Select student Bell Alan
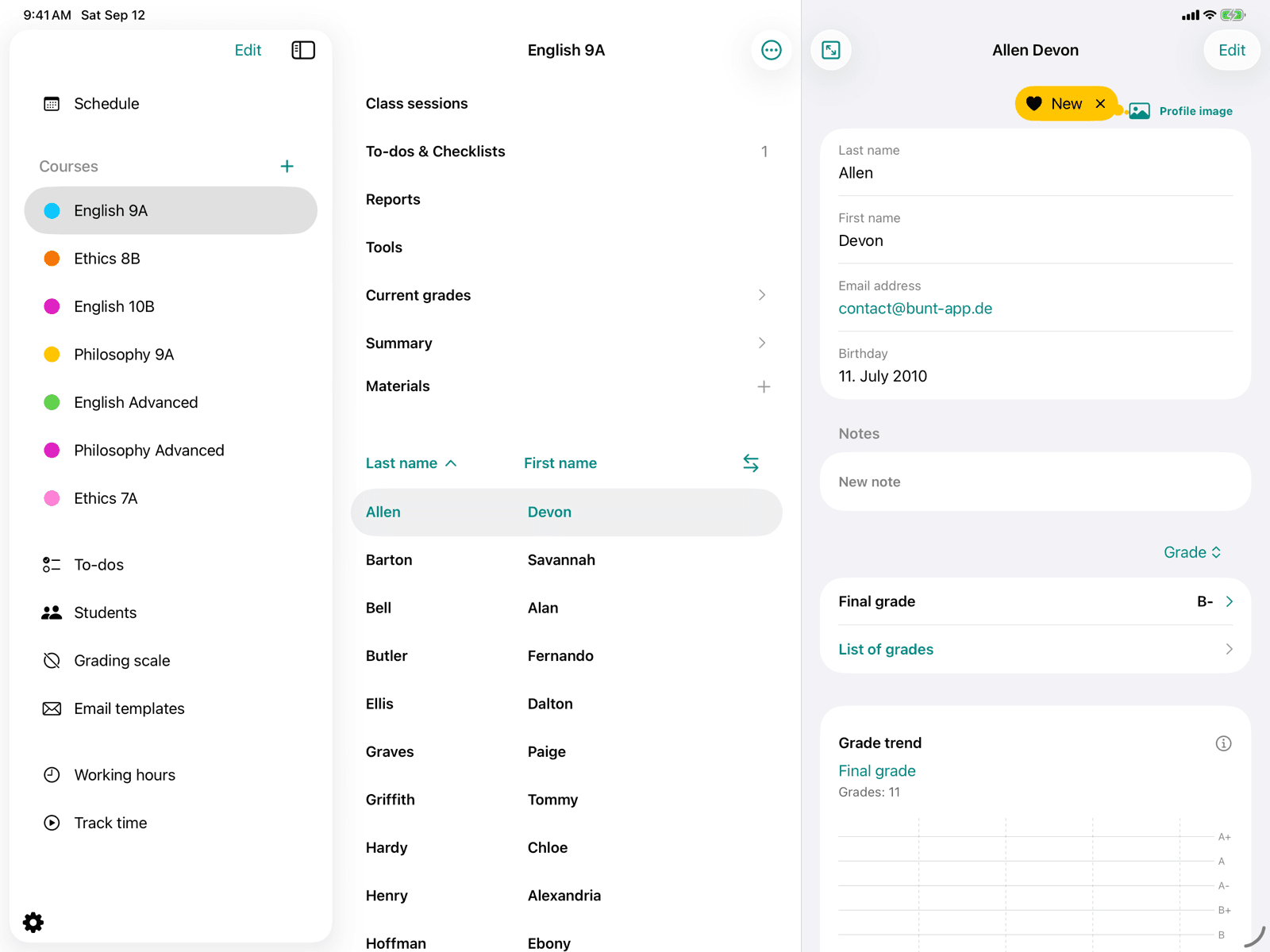Image resolution: width=1270 pixels, height=952 pixels. [567, 608]
